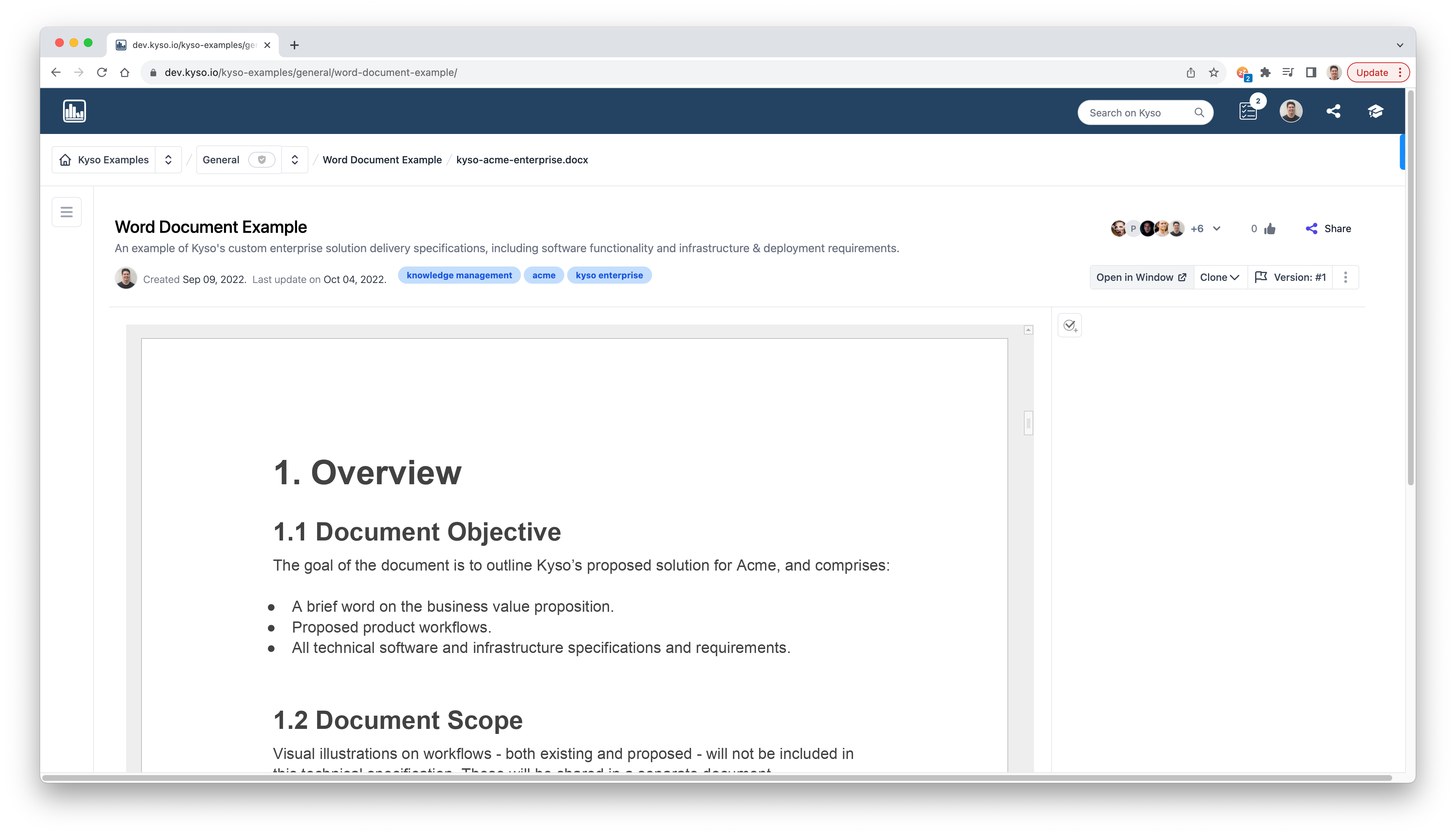Click the document viewer scroll-up arrow

[1028, 330]
